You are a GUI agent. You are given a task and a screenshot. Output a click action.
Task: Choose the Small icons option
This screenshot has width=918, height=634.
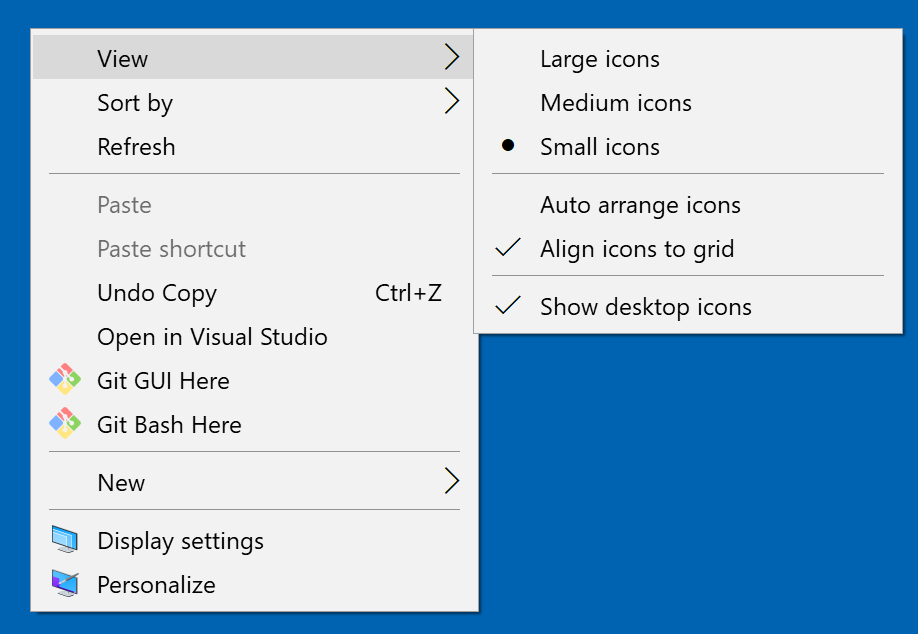coord(688,146)
